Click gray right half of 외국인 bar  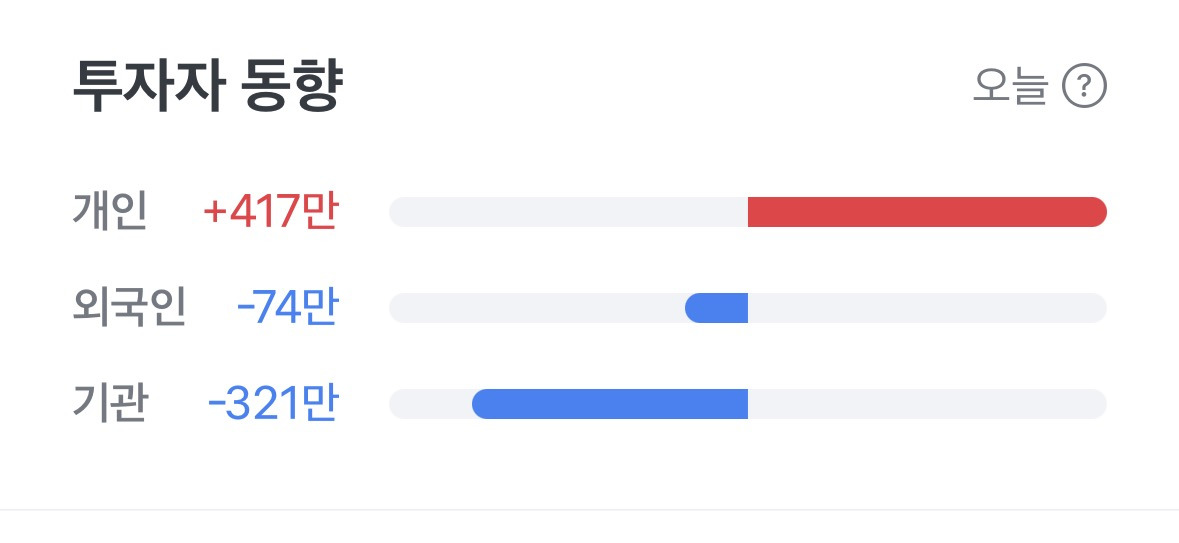[x=927, y=308]
